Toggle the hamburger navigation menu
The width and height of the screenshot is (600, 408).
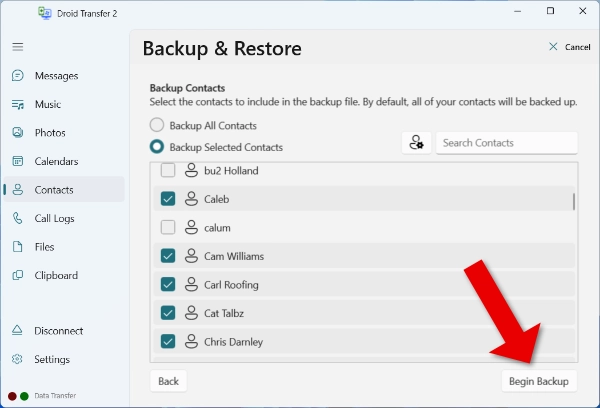pyautogui.click(x=17, y=47)
